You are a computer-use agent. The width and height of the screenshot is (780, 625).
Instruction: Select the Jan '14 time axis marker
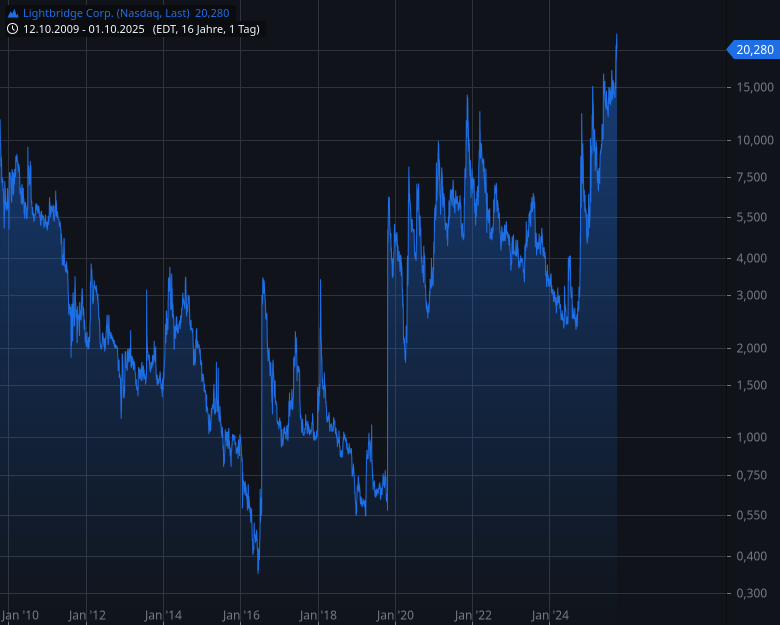pyautogui.click(x=163, y=615)
